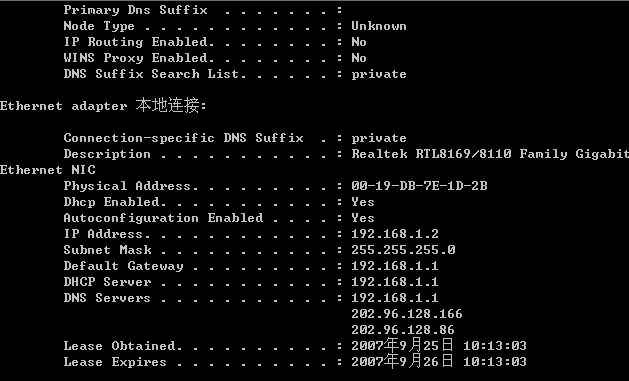Click the WINS Proxy Enabled value No
629x381 pixels.
pos(359,58)
